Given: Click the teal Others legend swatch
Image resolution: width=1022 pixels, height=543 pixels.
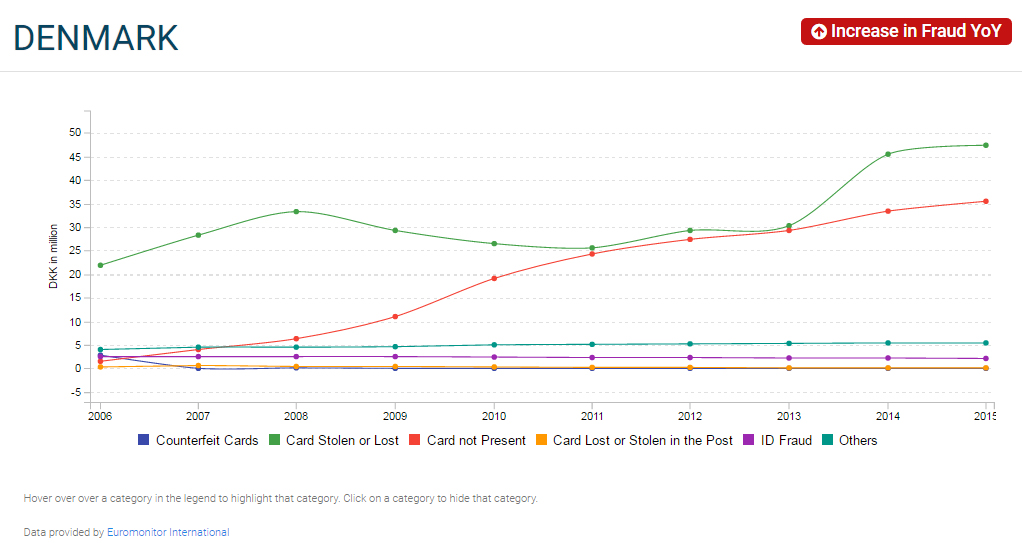Looking at the screenshot, I should pos(827,440).
